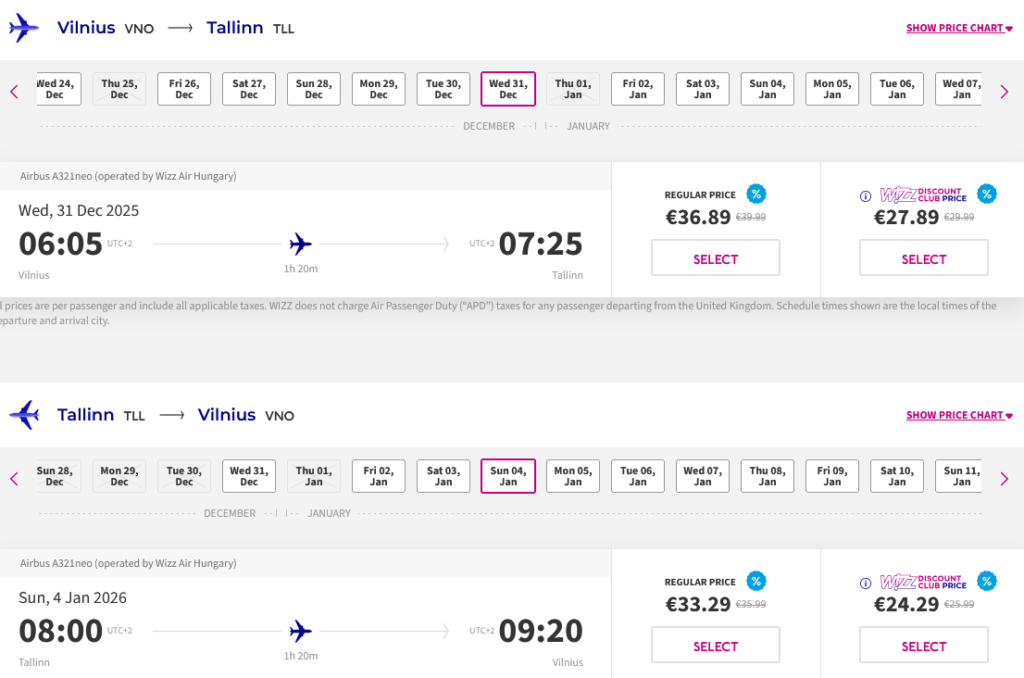Expand the price chart for Vilnius to Tallinn
This screenshot has width=1024, height=678.
pyautogui.click(x=959, y=28)
